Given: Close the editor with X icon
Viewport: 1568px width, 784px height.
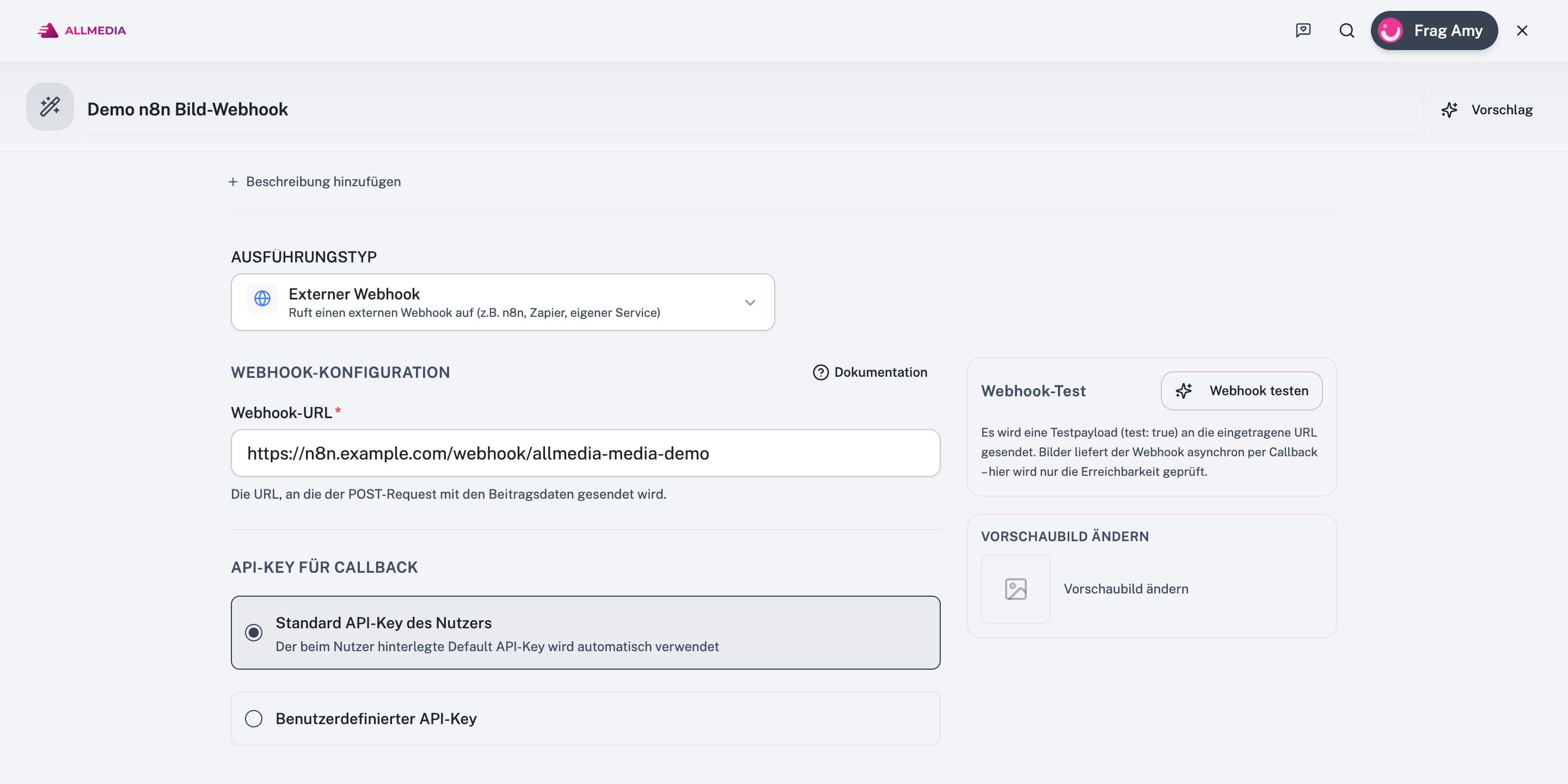Looking at the screenshot, I should coord(1522,30).
